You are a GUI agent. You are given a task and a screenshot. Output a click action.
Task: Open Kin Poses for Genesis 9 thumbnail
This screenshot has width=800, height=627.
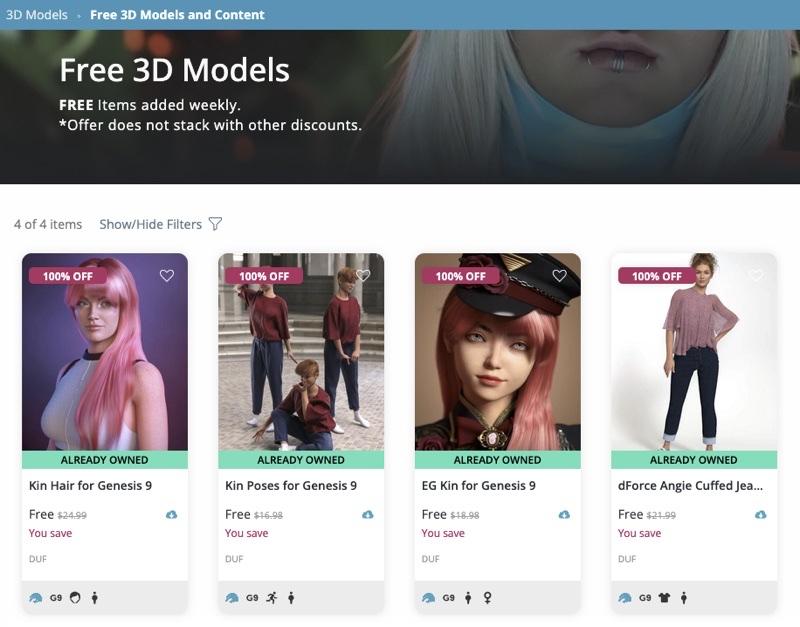tap(301, 352)
